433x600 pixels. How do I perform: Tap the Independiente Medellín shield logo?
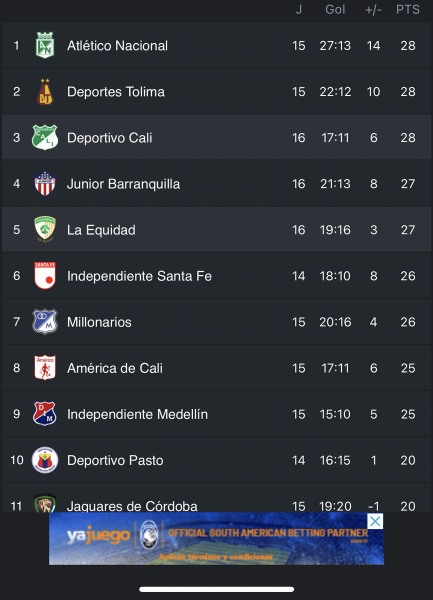pos(45,414)
